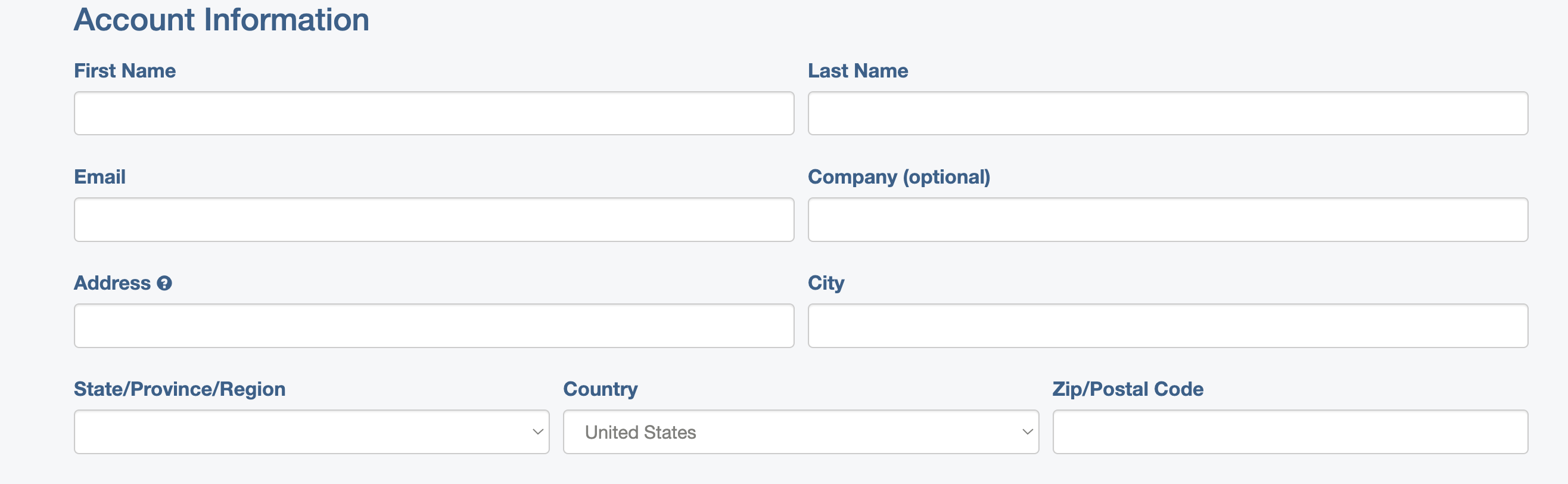
Task: Click the Account Information heading
Action: 222,20
